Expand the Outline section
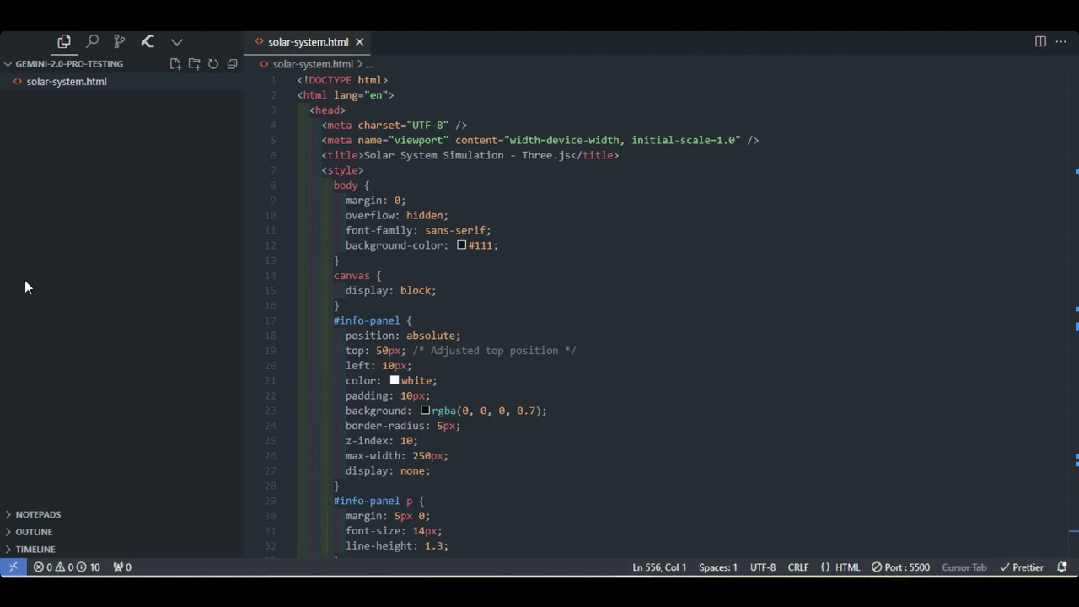The image size is (1079, 607). click(x=33, y=532)
